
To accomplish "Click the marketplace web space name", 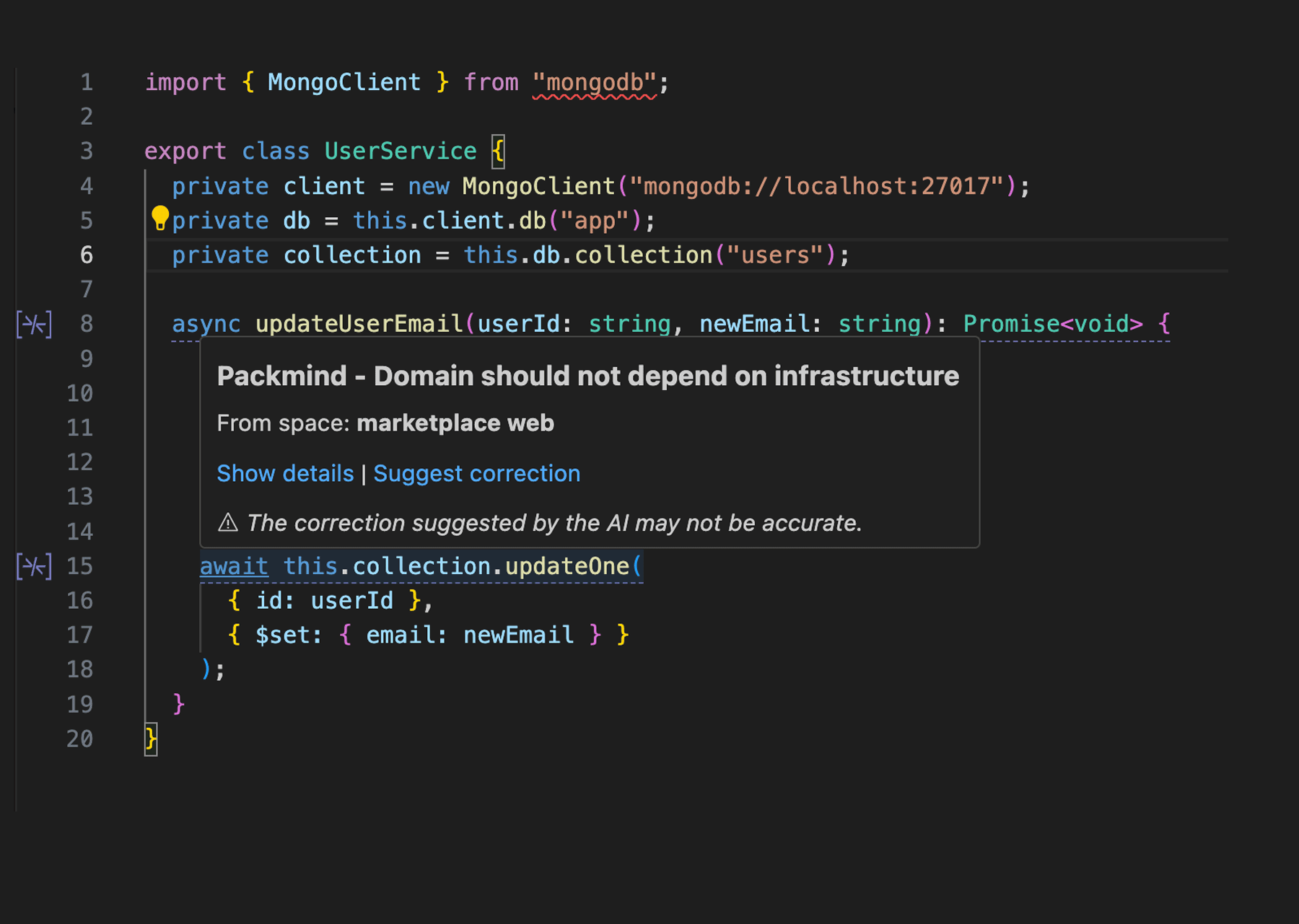I will pos(455,423).
